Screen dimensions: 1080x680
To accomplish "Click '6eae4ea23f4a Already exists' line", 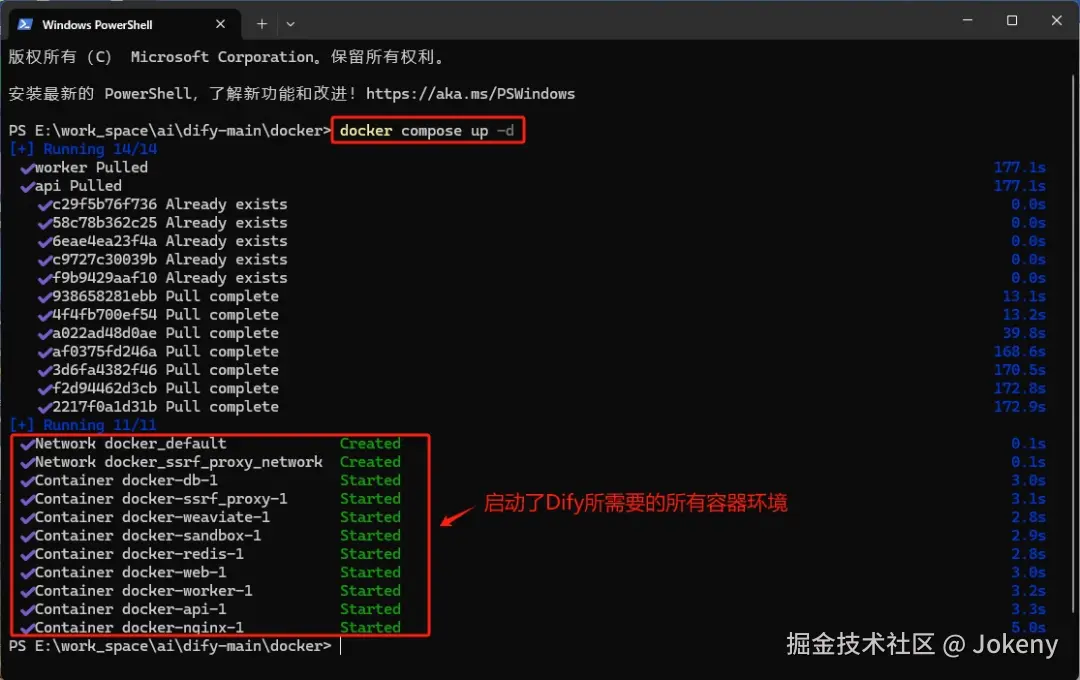I will (163, 241).
